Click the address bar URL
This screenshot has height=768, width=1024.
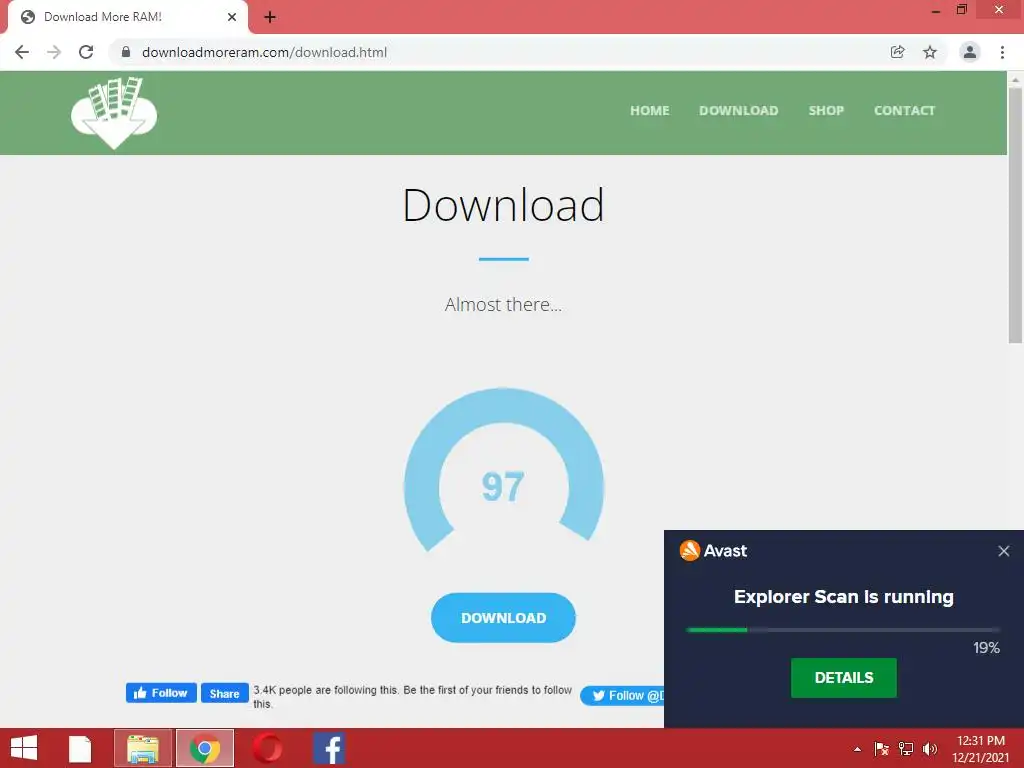pyautogui.click(x=264, y=52)
